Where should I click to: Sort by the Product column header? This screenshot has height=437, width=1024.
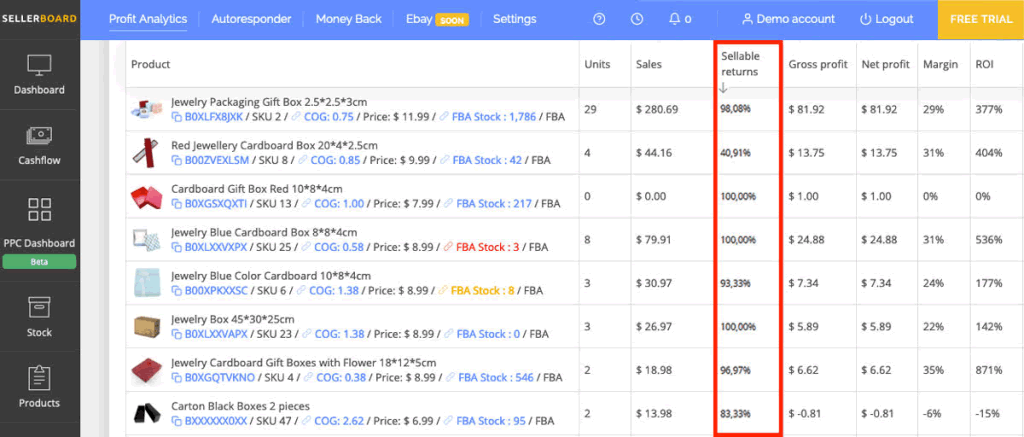pos(150,64)
